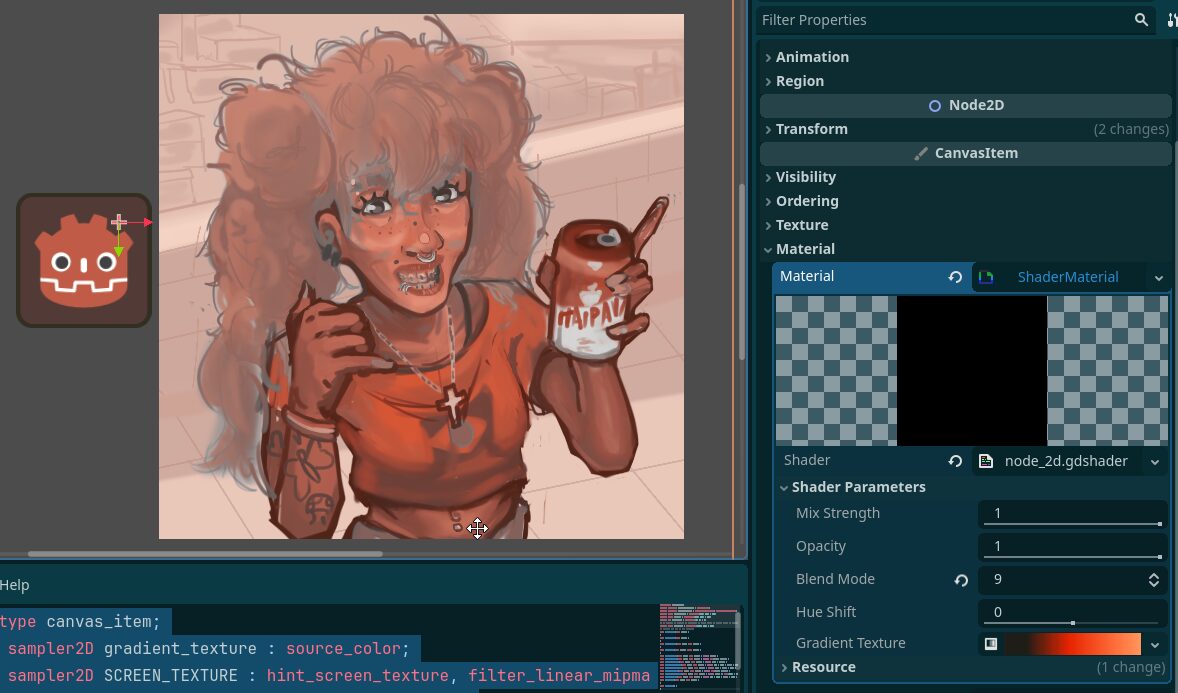The width and height of the screenshot is (1178, 693).
Task: Click the viewport horizontal scrollbar
Action: point(205,555)
